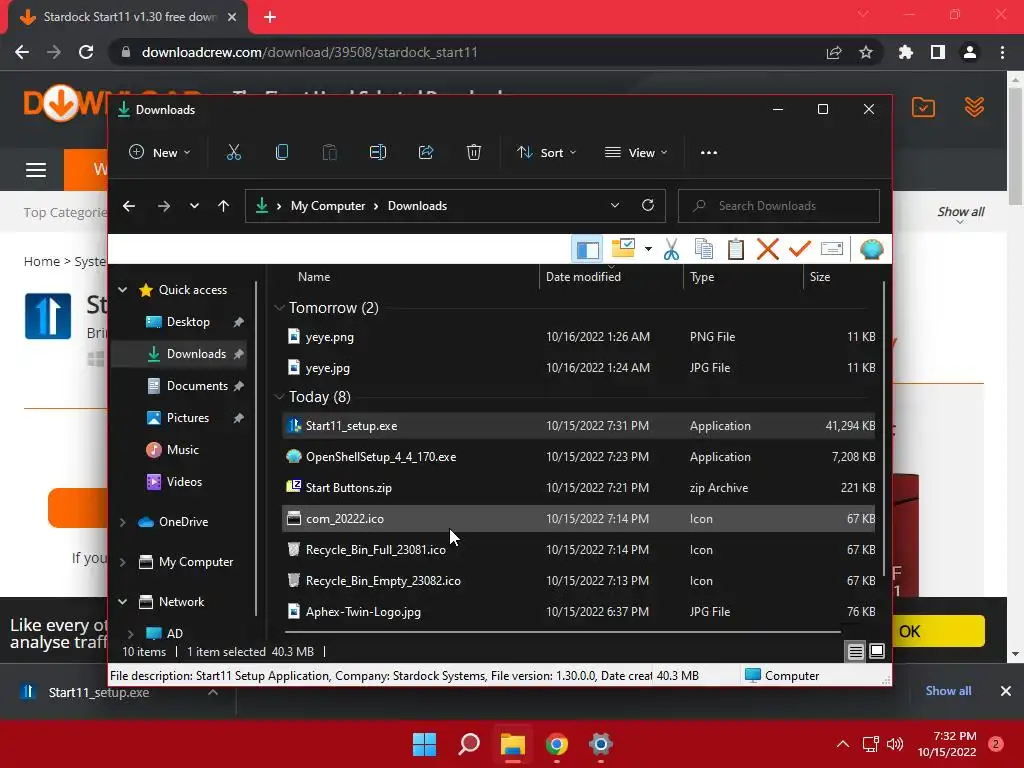Expand My Computer tree node
1024x768 pixels.
pyautogui.click(x=123, y=562)
